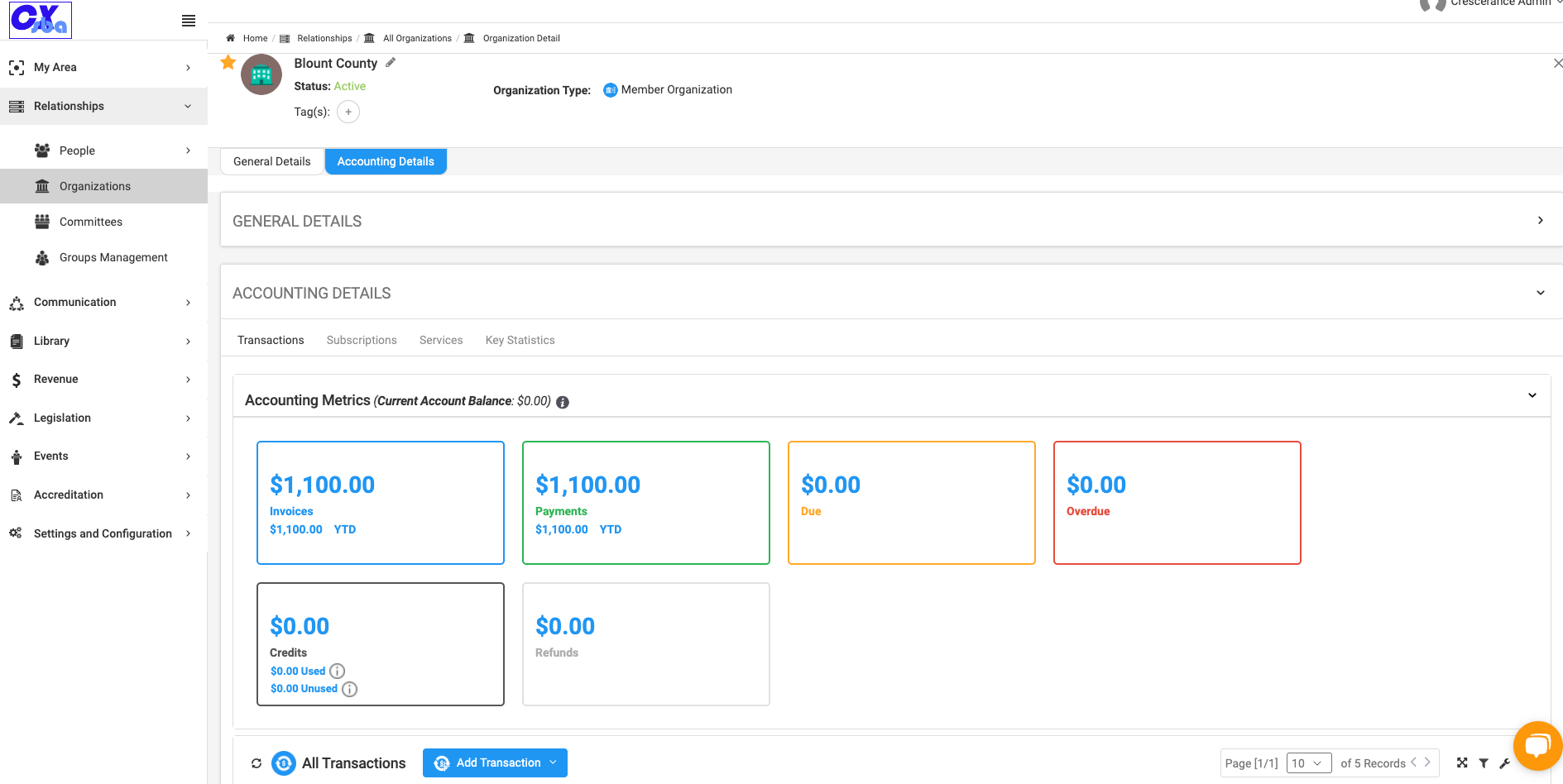Click the Credits Unused info icon
The width and height of the screenshot is (1563, 784).
point(350,689)
